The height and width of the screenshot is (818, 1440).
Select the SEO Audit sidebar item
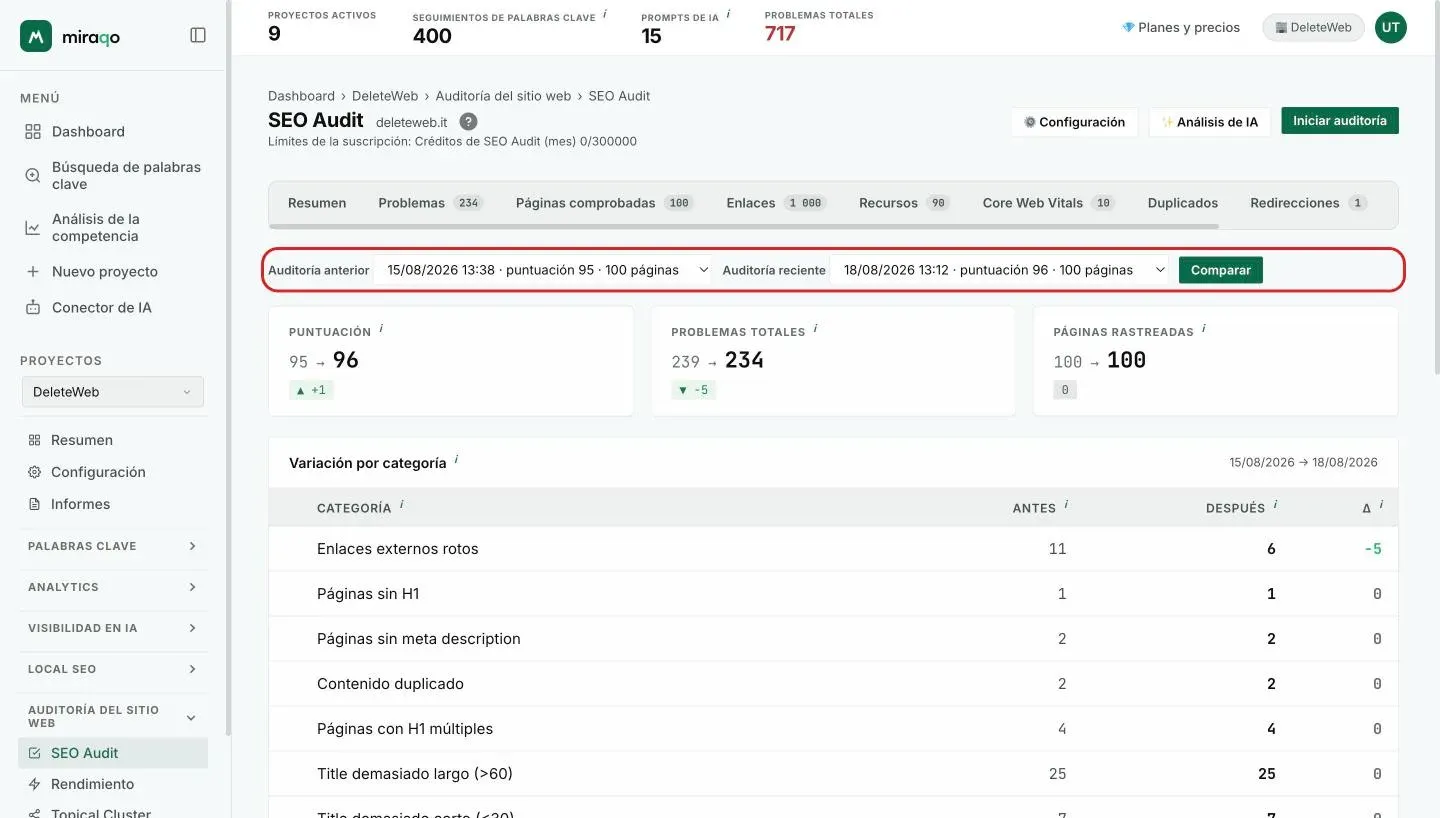pyautogui.click(x=112, y=753)
